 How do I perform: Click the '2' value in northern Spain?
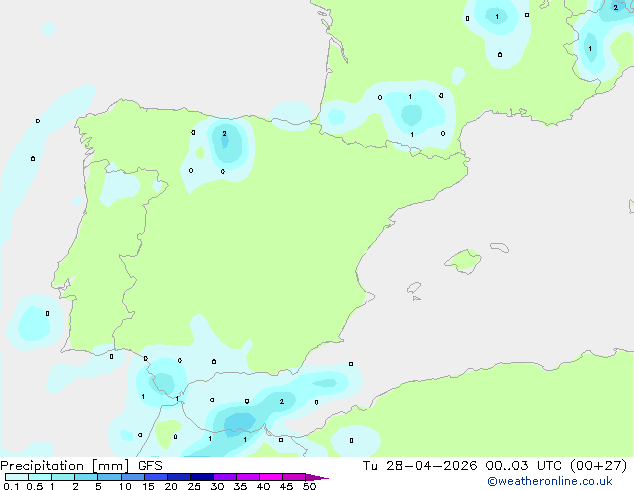[x=224, y=133]
